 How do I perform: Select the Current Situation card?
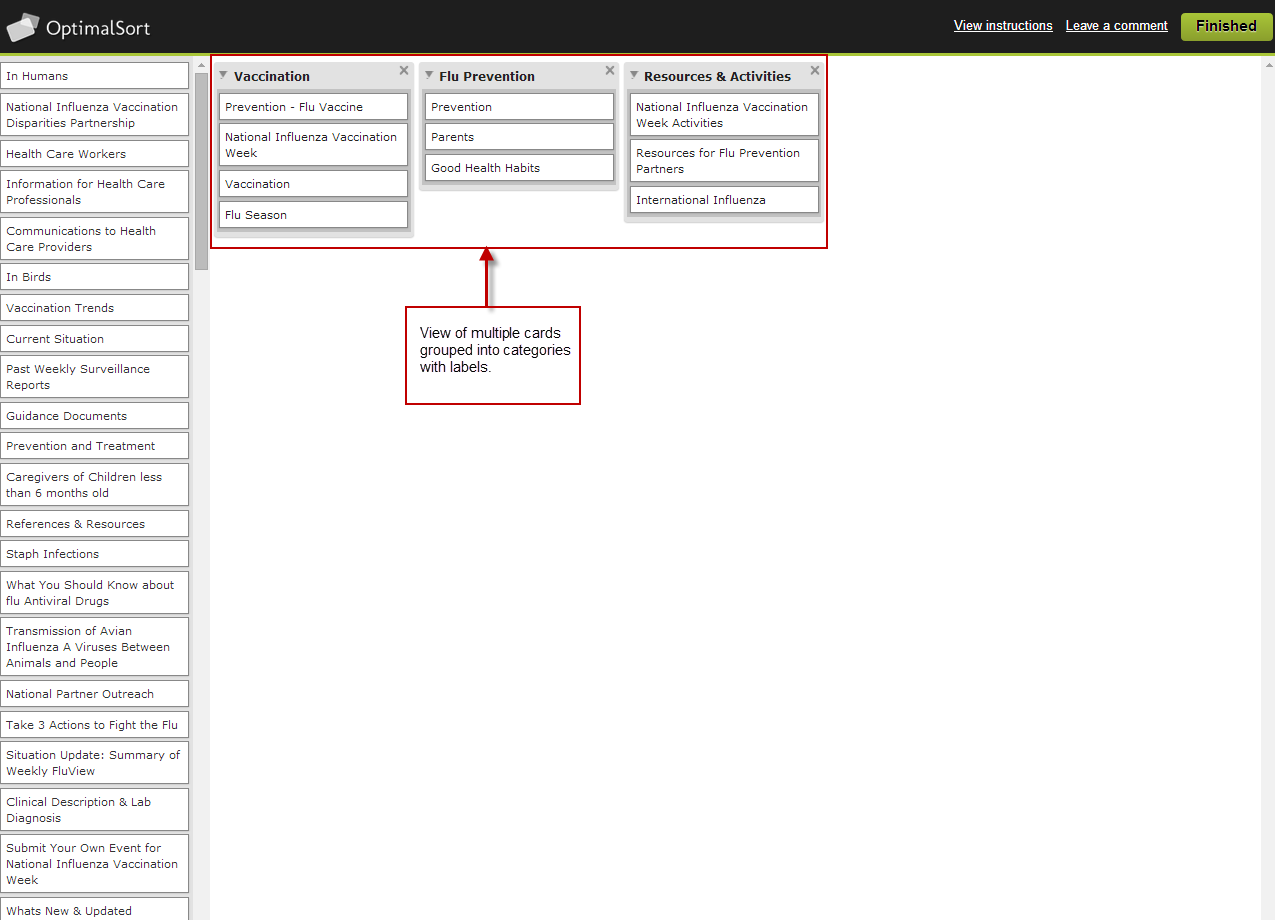coord(94,339)
